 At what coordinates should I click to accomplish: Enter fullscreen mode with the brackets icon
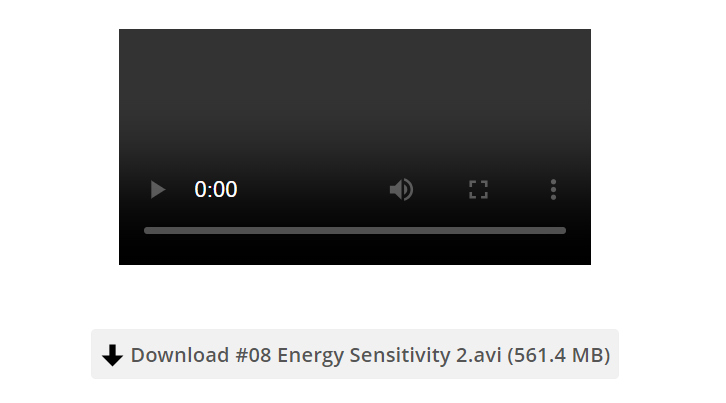478,189
